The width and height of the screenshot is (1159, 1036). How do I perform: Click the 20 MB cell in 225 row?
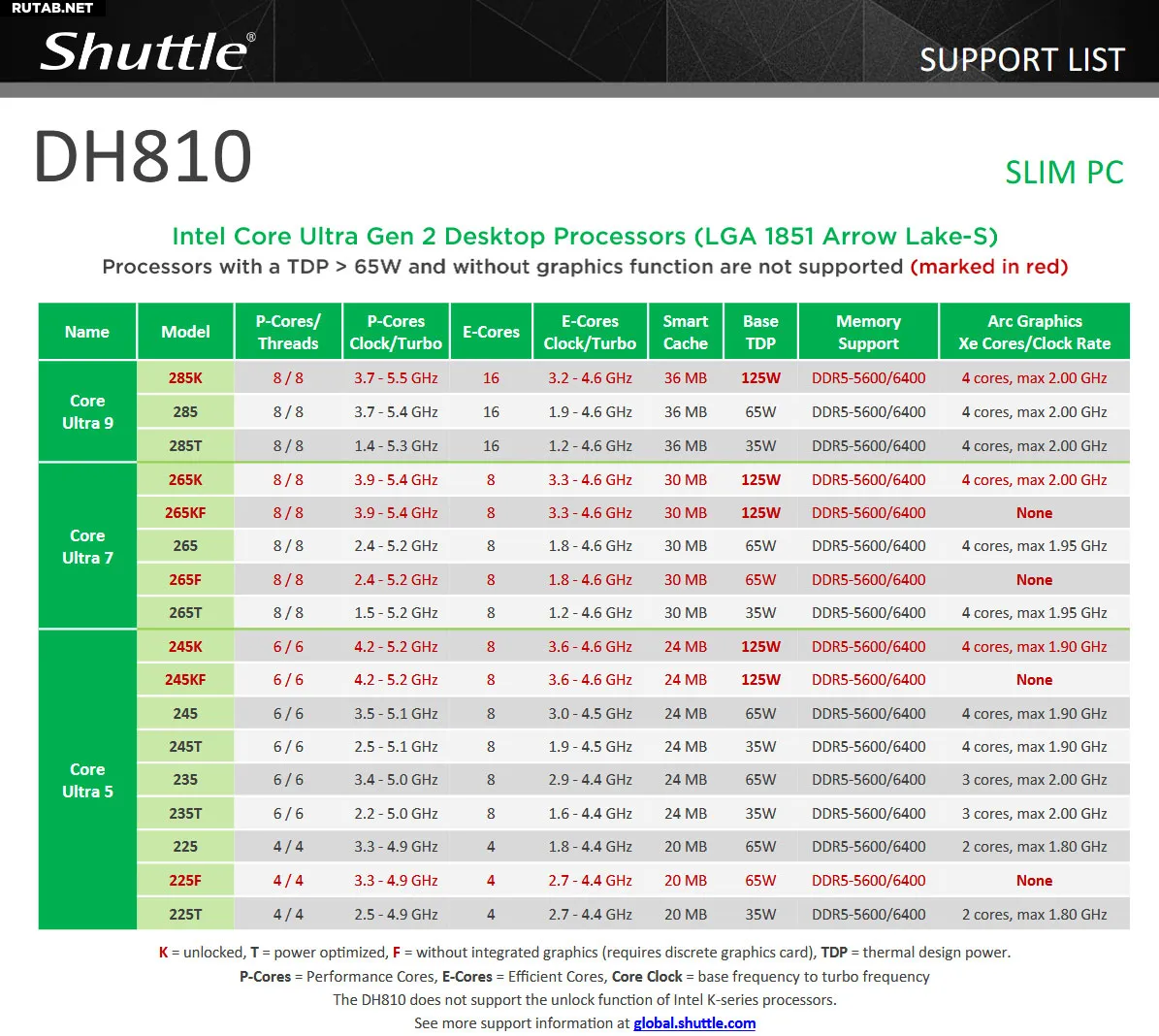685,847
